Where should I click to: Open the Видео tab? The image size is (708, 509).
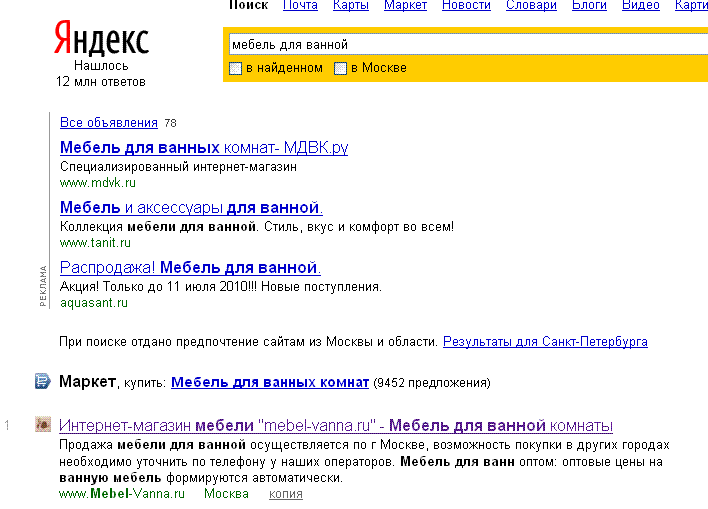[641, 5]
